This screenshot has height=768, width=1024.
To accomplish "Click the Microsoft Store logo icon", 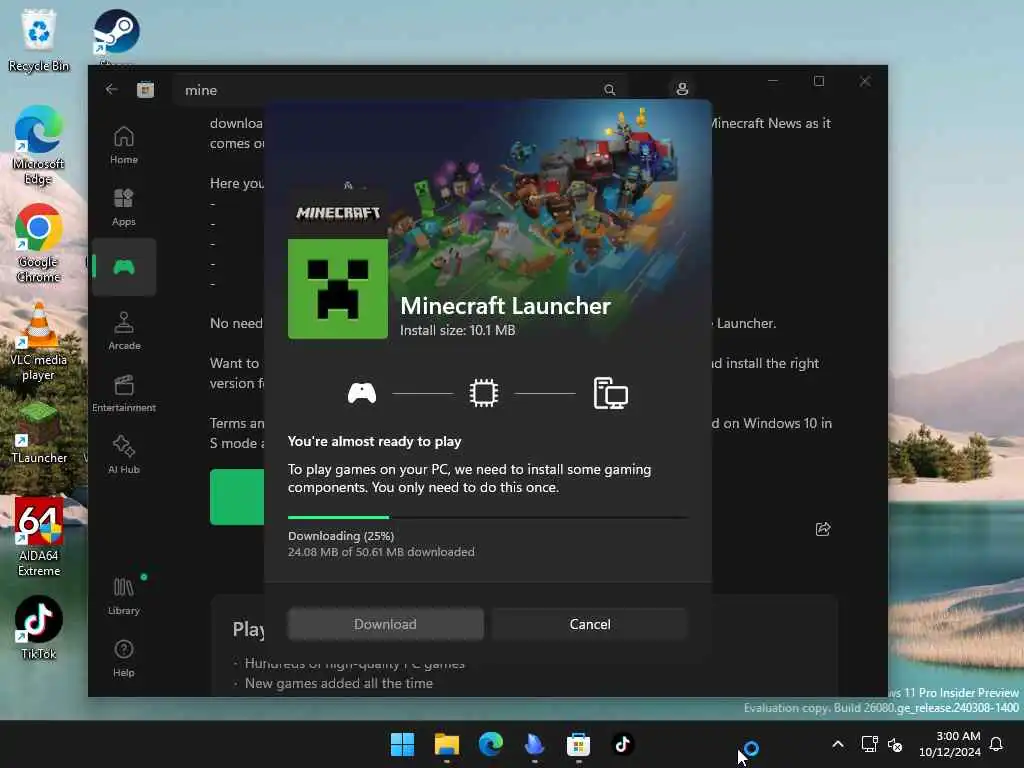I will click(x=145, y=89).
